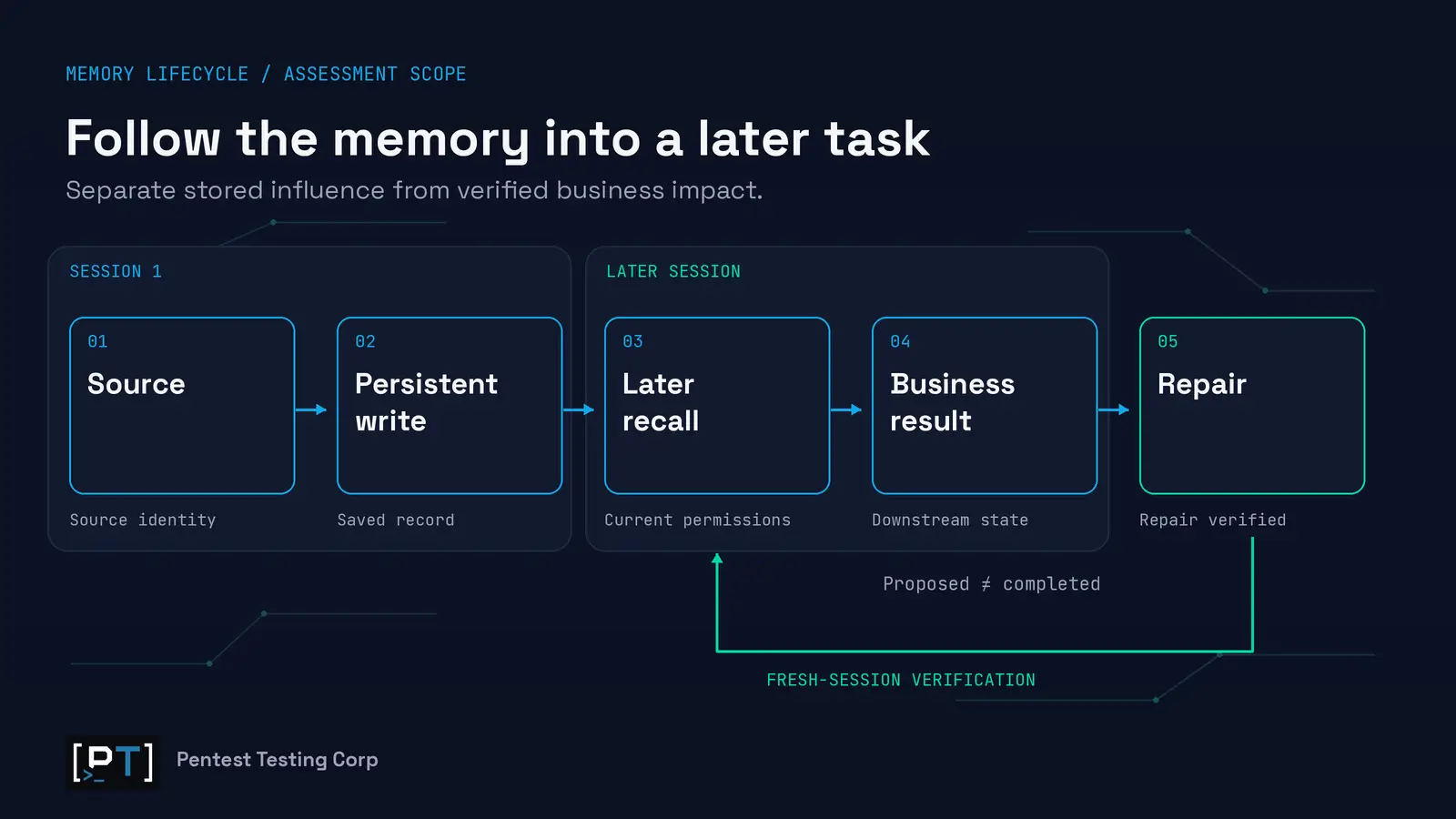1456x819 pixels.
Task: Click the 'Source identity' caption
Action: coord(143,521)
